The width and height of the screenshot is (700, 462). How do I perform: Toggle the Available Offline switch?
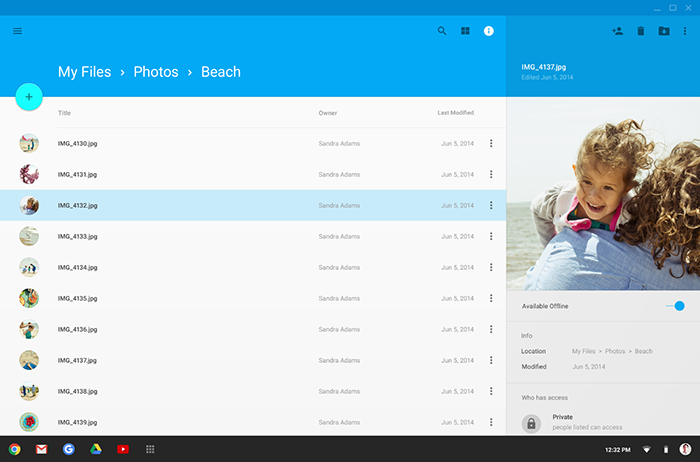point(675,306)
